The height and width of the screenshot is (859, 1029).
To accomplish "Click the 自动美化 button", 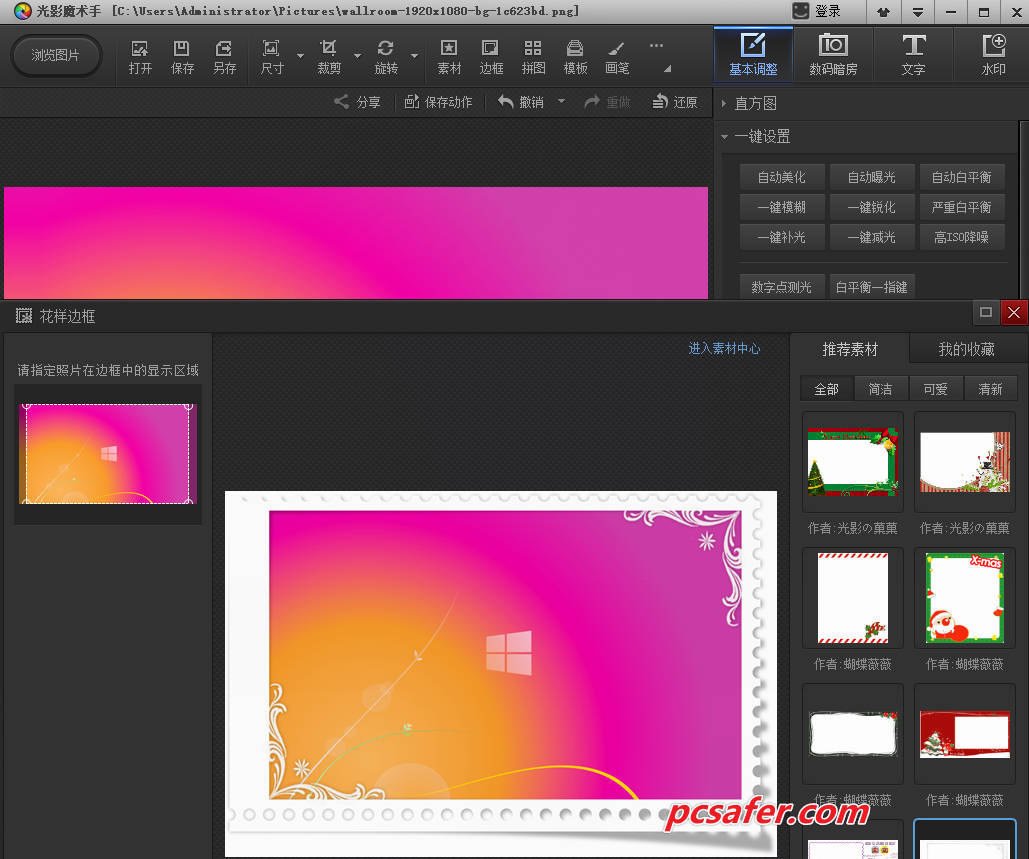I will coord(781,177).
